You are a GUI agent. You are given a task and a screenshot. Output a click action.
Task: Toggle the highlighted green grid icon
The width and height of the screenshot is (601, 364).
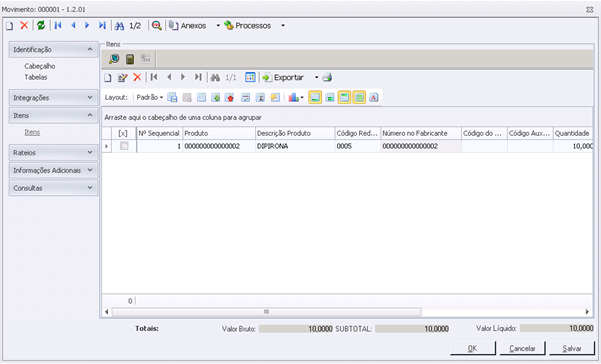359,98
